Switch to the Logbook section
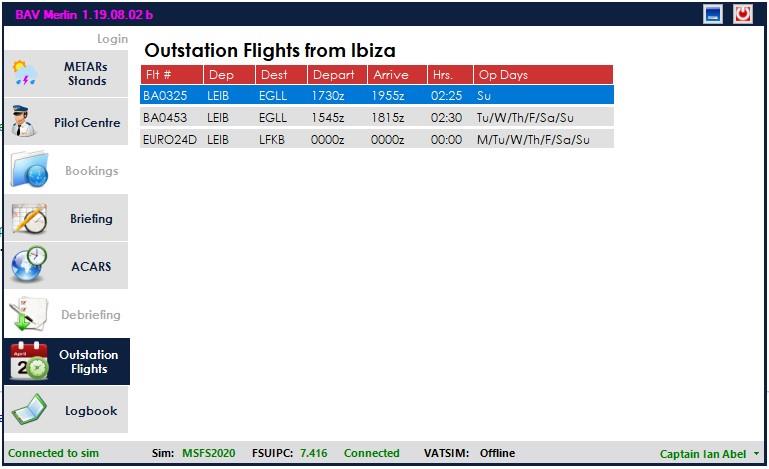The height and width of the screenshot is (469, 769). point(66,410)
